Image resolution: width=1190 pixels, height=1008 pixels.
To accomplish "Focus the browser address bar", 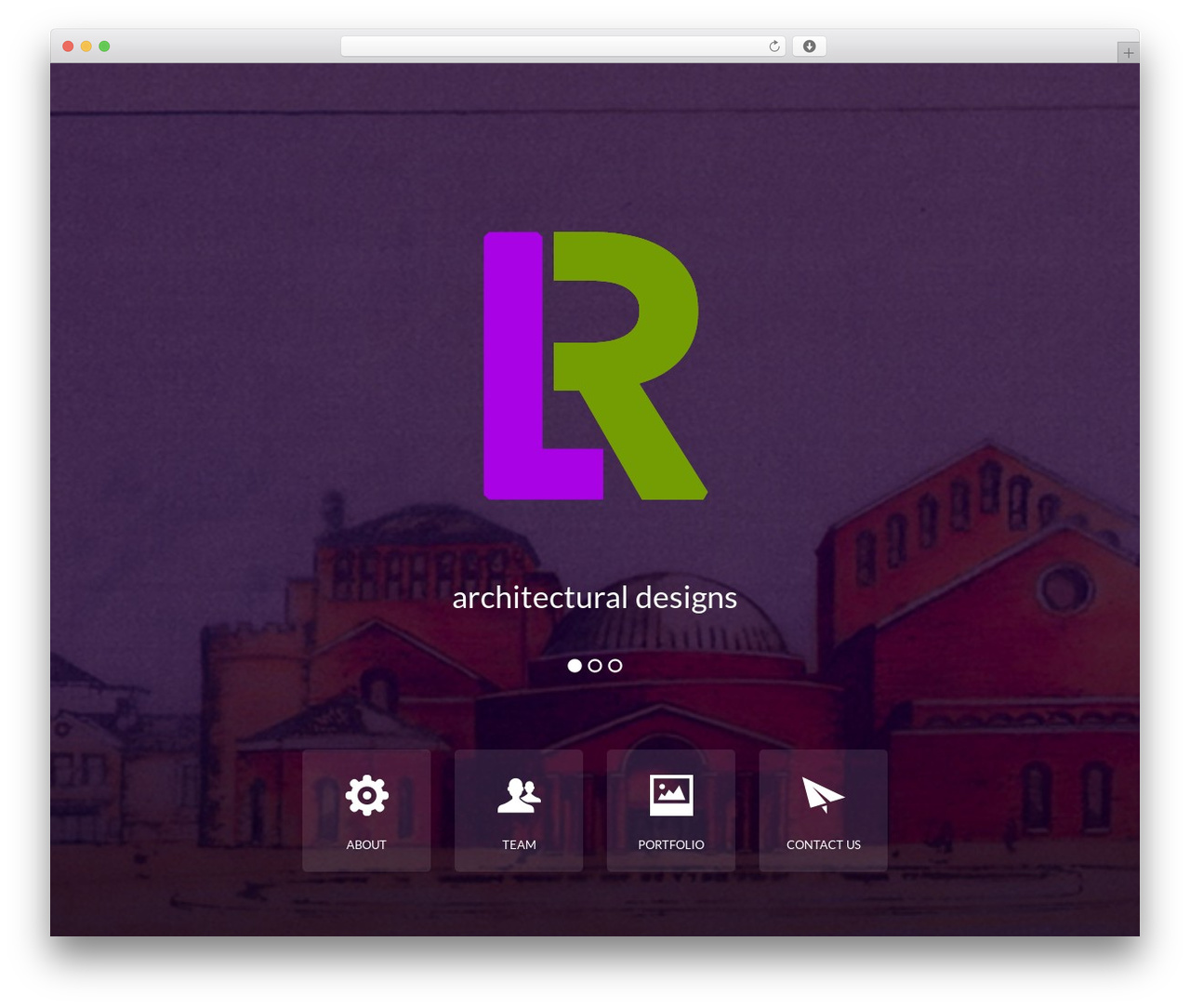I will tap(562, 46).
